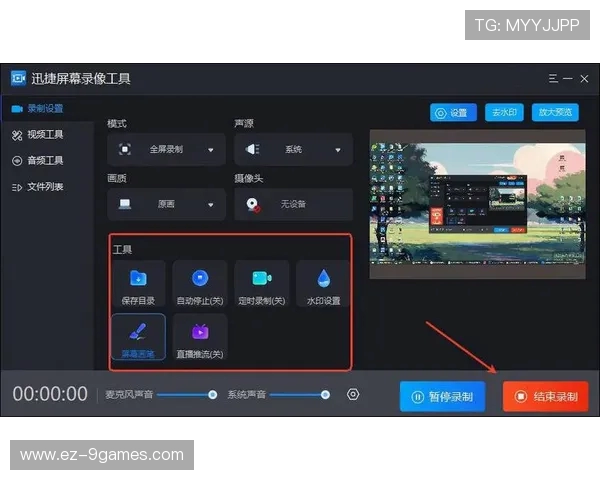Toggle 直播推流(关) live streaming tool
Image resolution: width=600 pixels, height=480 pixels.
tap(200, 337)
